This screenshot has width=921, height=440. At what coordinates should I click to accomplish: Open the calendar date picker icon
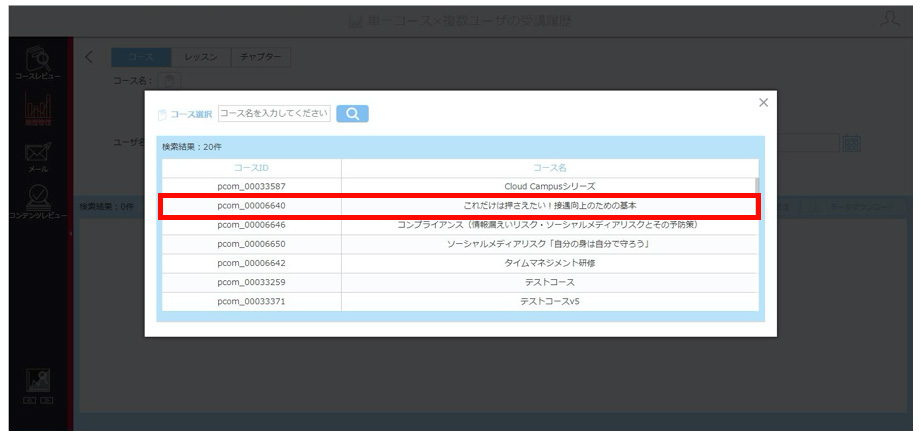click(x=852, y=143)
